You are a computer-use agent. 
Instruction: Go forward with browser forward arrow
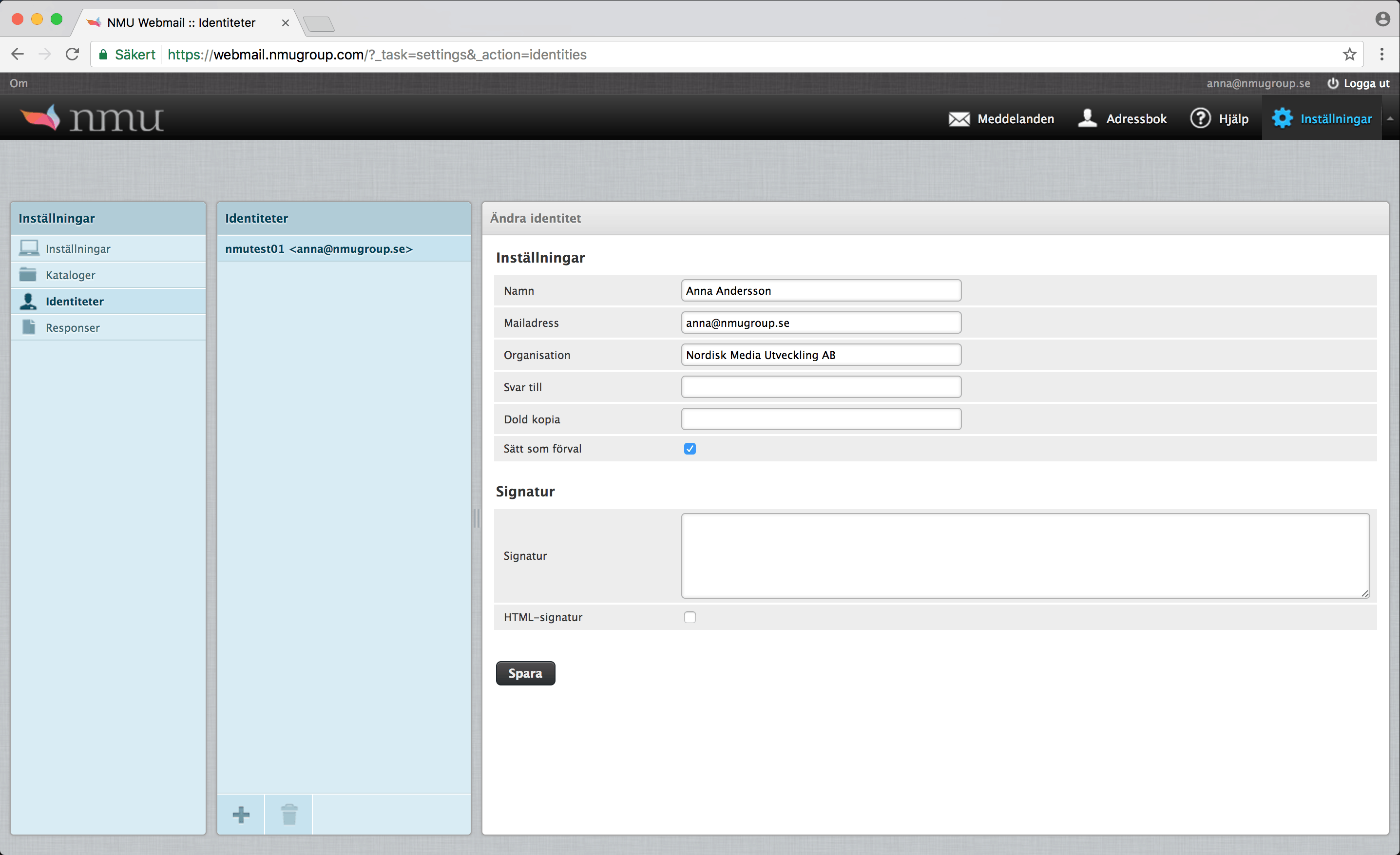[x=44, y=55]
